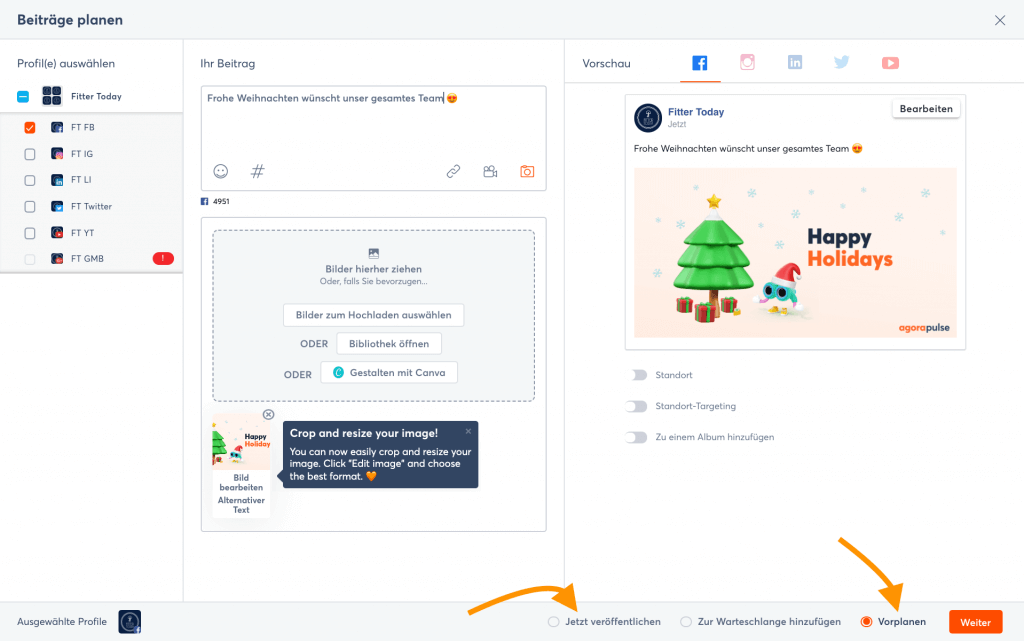Select the Vorplanen radio option
Viewport: 1024px width, 641px height.
click(866, 621)
